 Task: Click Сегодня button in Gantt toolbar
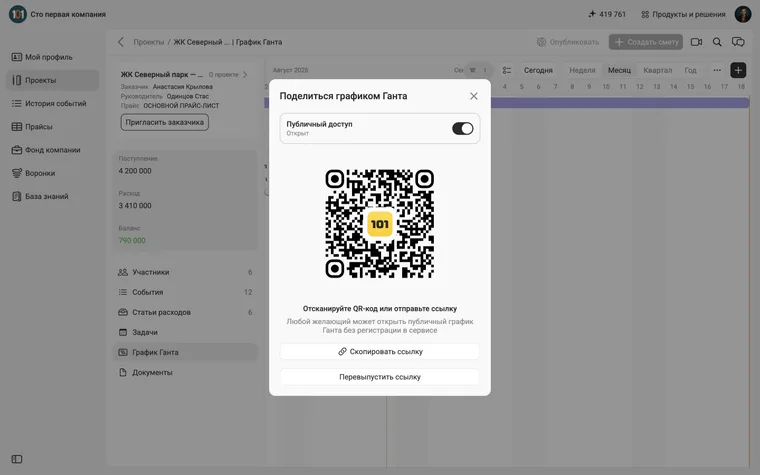(538, 70)
